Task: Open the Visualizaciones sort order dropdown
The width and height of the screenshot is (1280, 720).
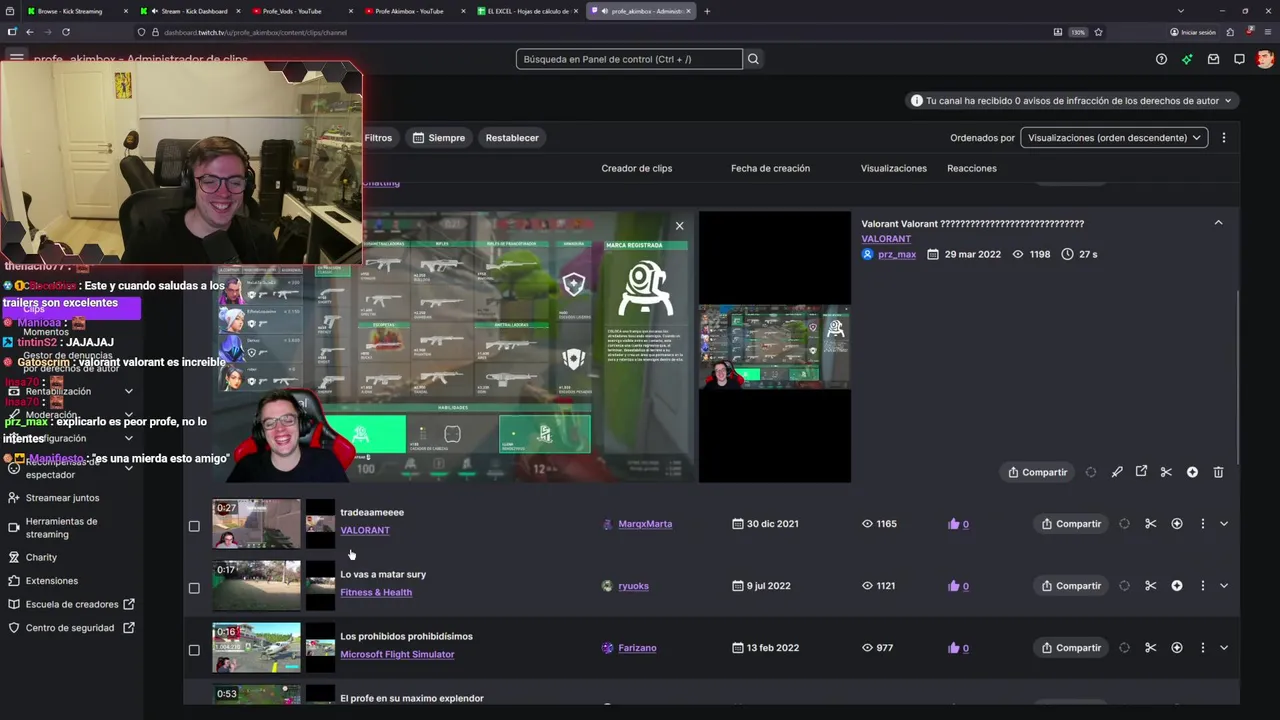Action: [1114, 138]
